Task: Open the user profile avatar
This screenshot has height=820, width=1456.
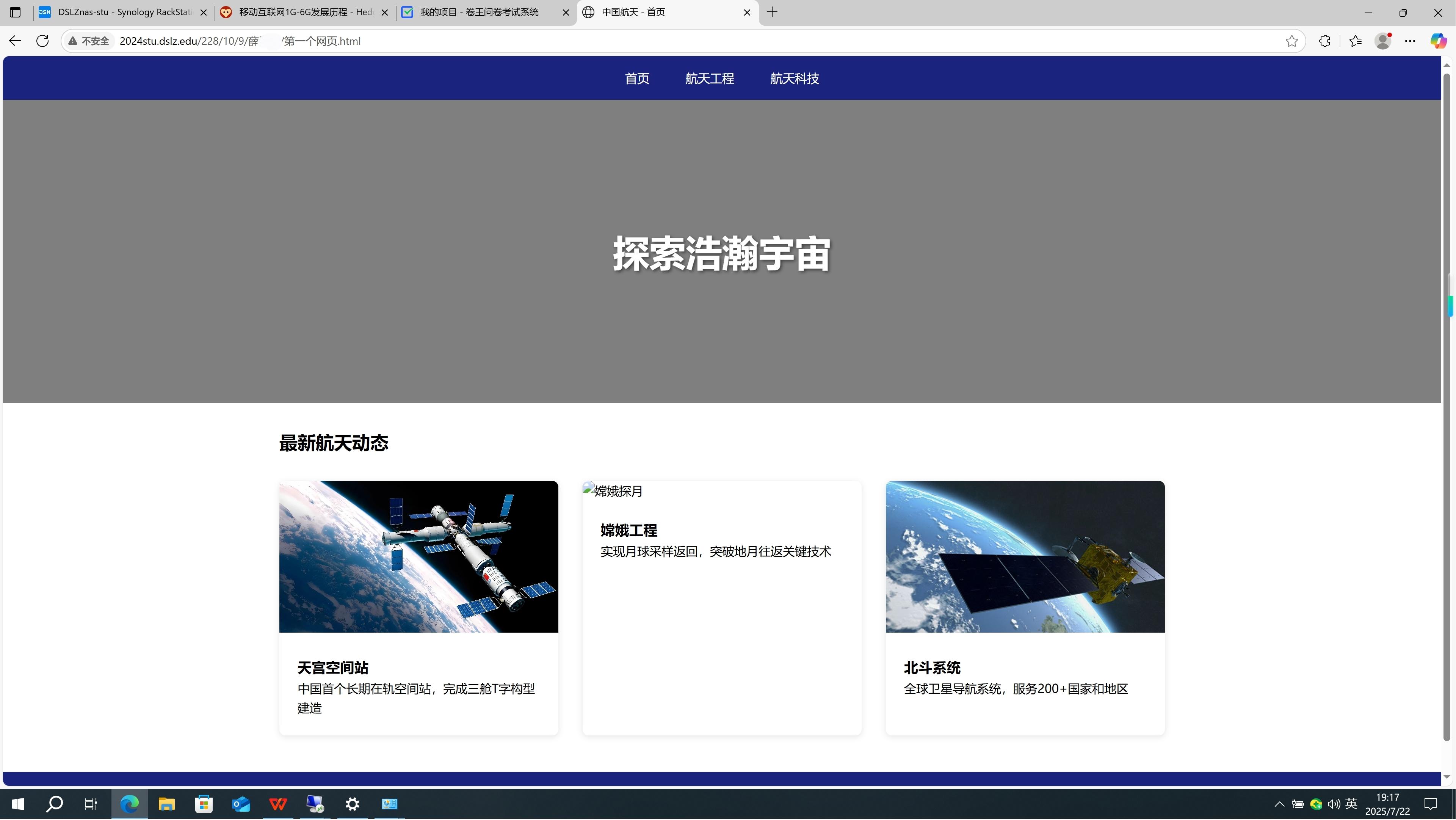Action: [1383, 41]
